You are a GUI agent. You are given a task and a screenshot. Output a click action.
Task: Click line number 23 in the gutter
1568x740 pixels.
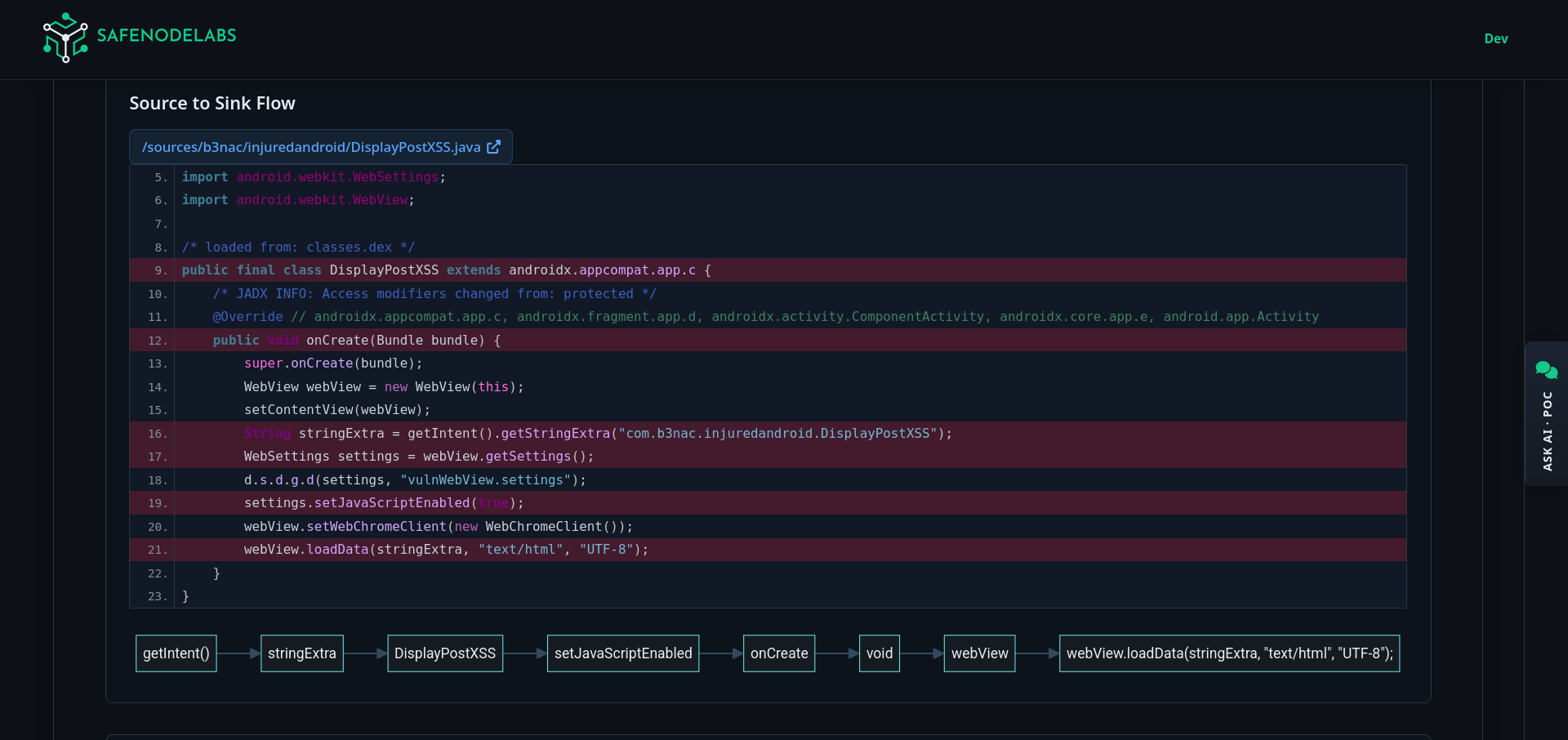(x=158, y=597)
